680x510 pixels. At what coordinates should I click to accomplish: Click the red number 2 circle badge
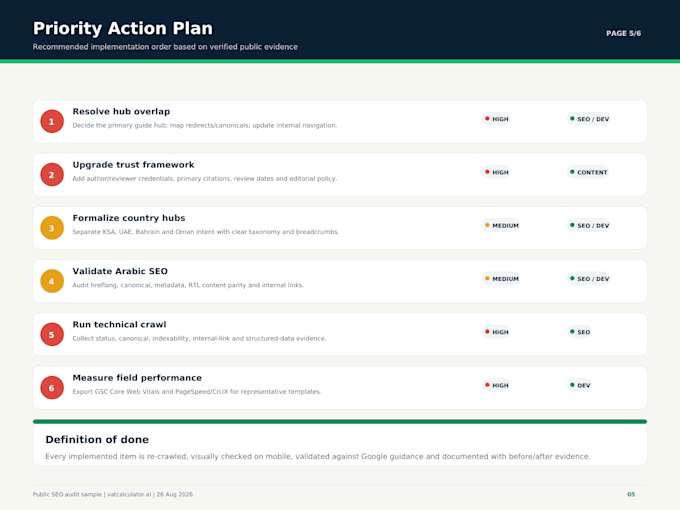52,175
